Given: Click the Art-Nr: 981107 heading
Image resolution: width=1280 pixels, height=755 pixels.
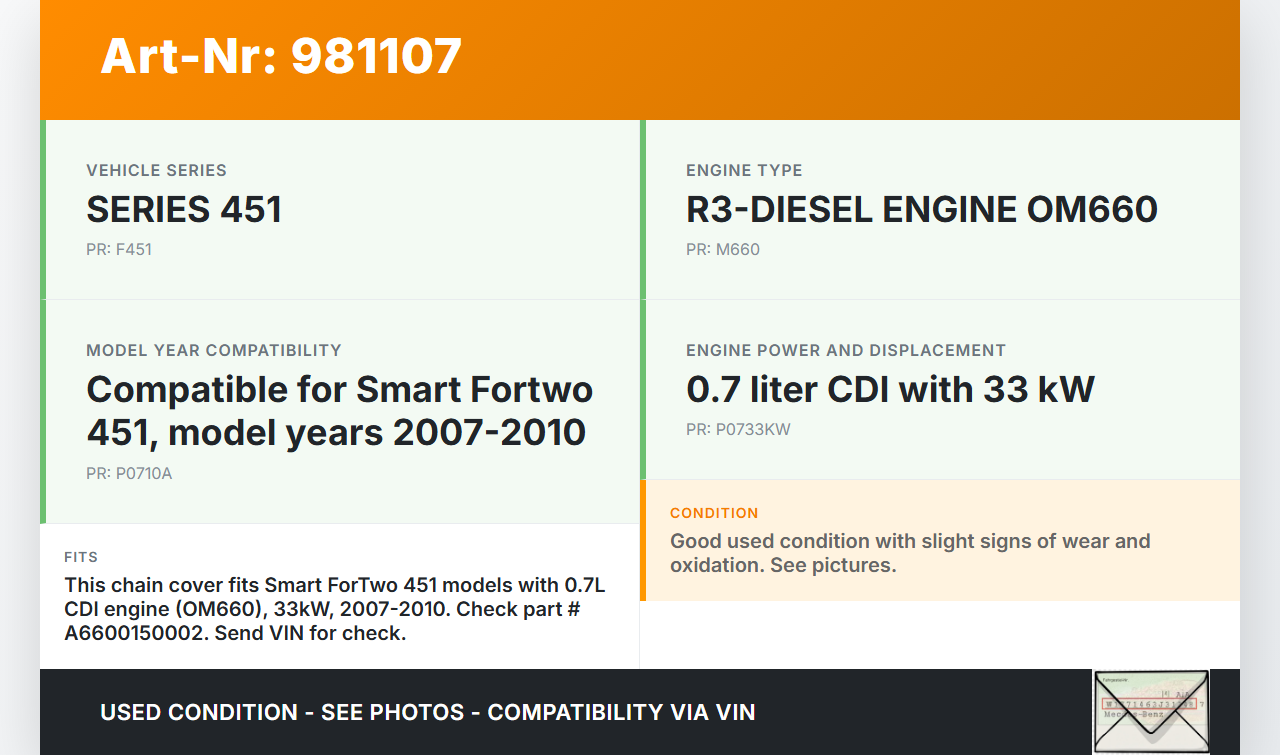Looking at the screenshot, I should [x=281, y=56].
